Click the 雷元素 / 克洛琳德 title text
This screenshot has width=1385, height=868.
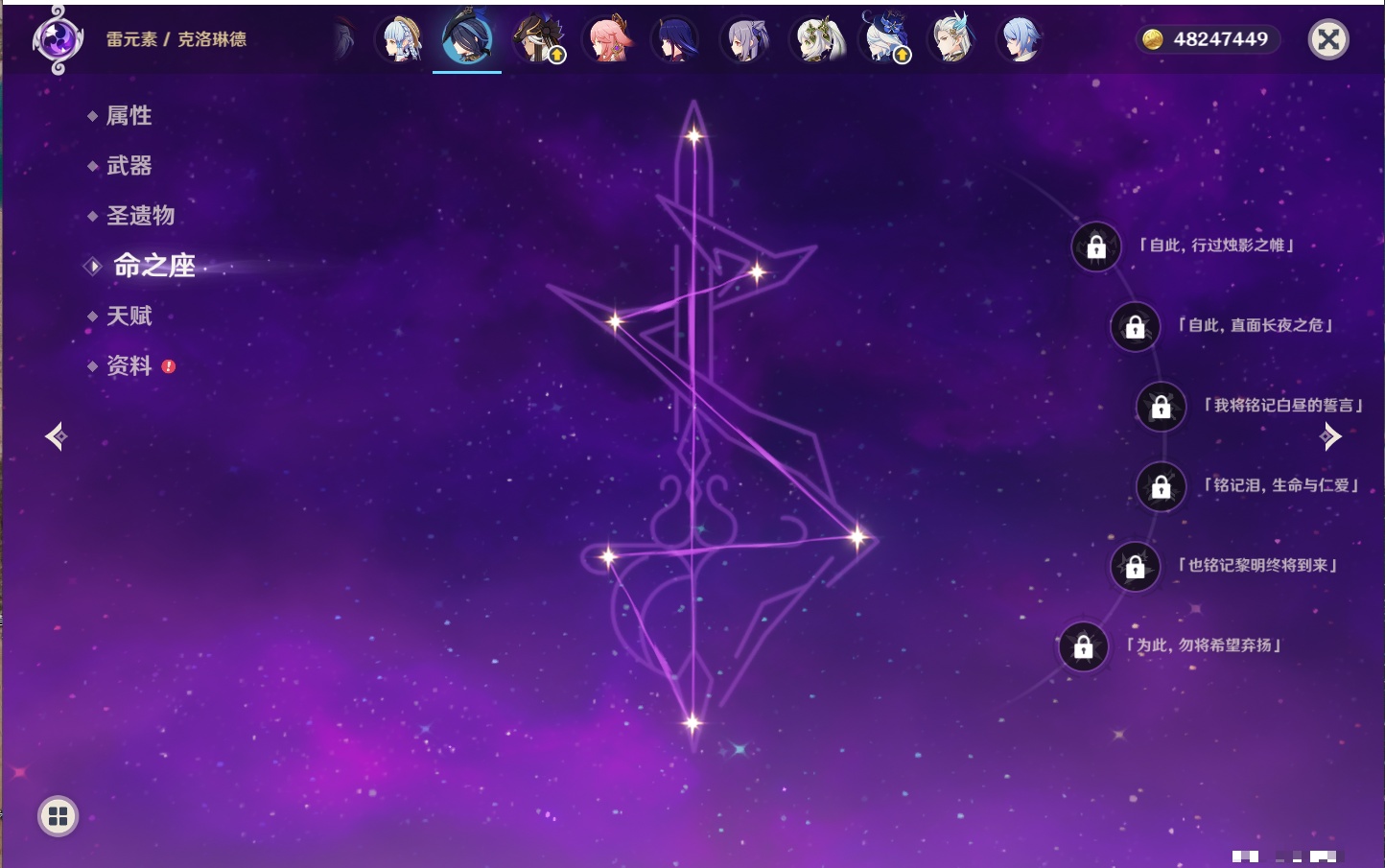tap(176, 39)
